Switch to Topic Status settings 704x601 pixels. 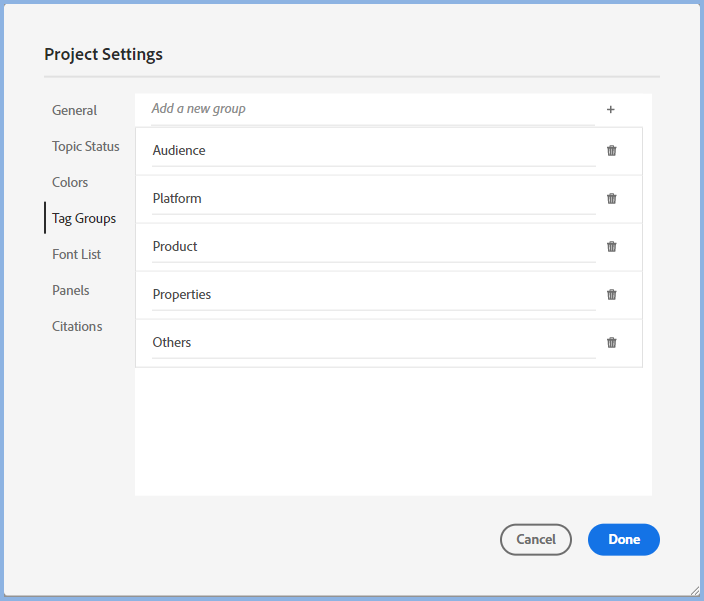[x=86, y=147]
